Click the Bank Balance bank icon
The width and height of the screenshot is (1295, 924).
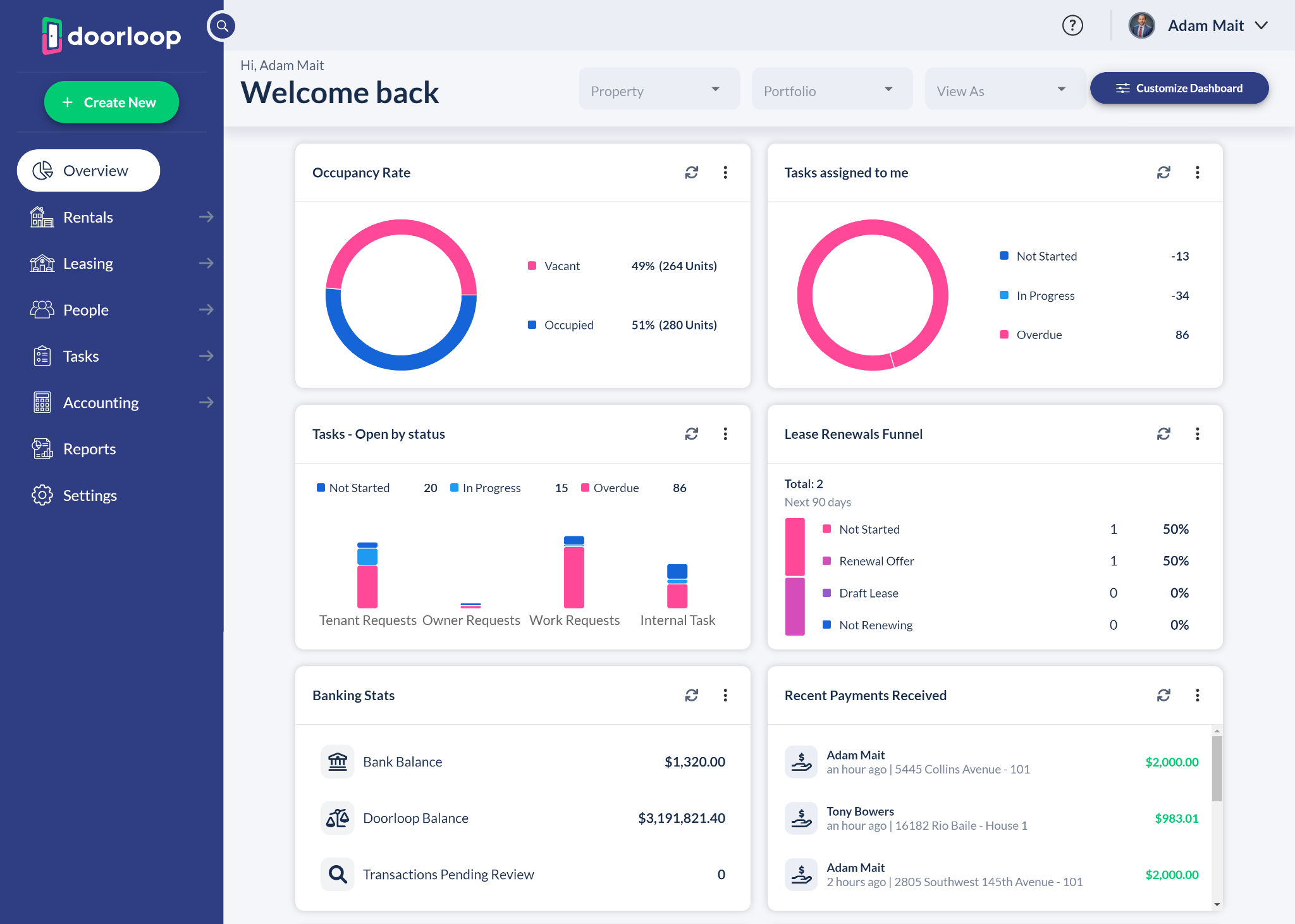tap(338, 761)
